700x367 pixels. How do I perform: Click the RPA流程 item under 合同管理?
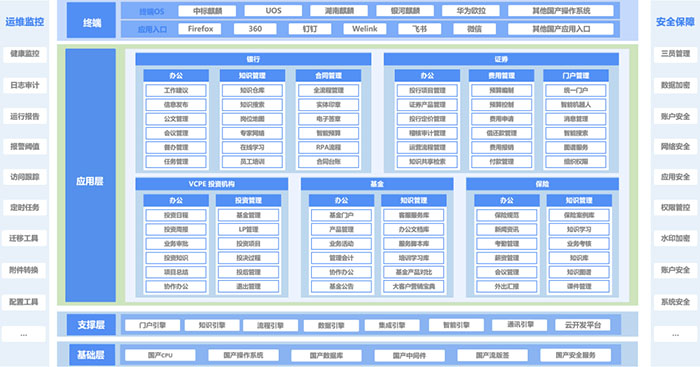328,147
